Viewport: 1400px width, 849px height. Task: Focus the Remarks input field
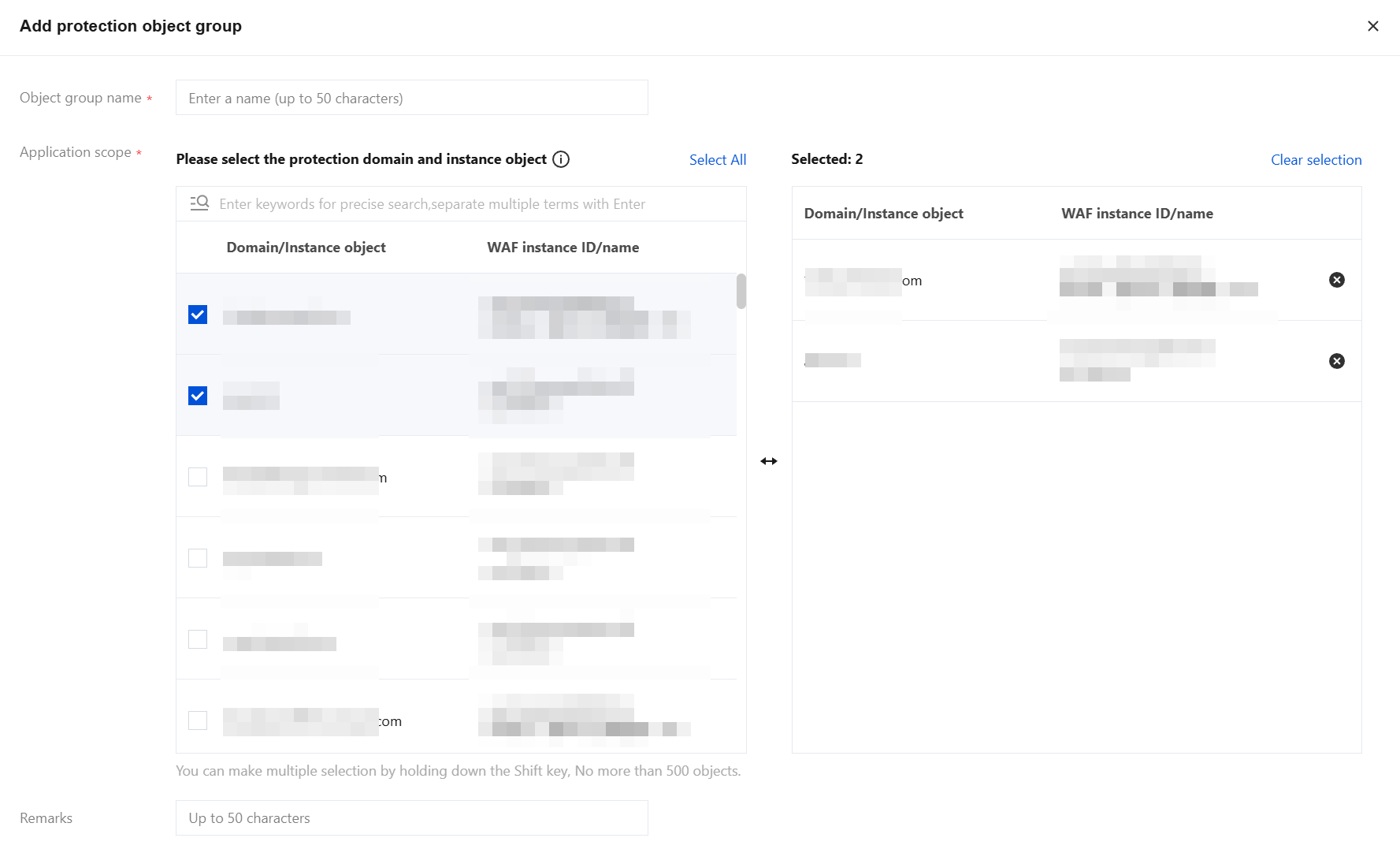[x=411, y=818]
